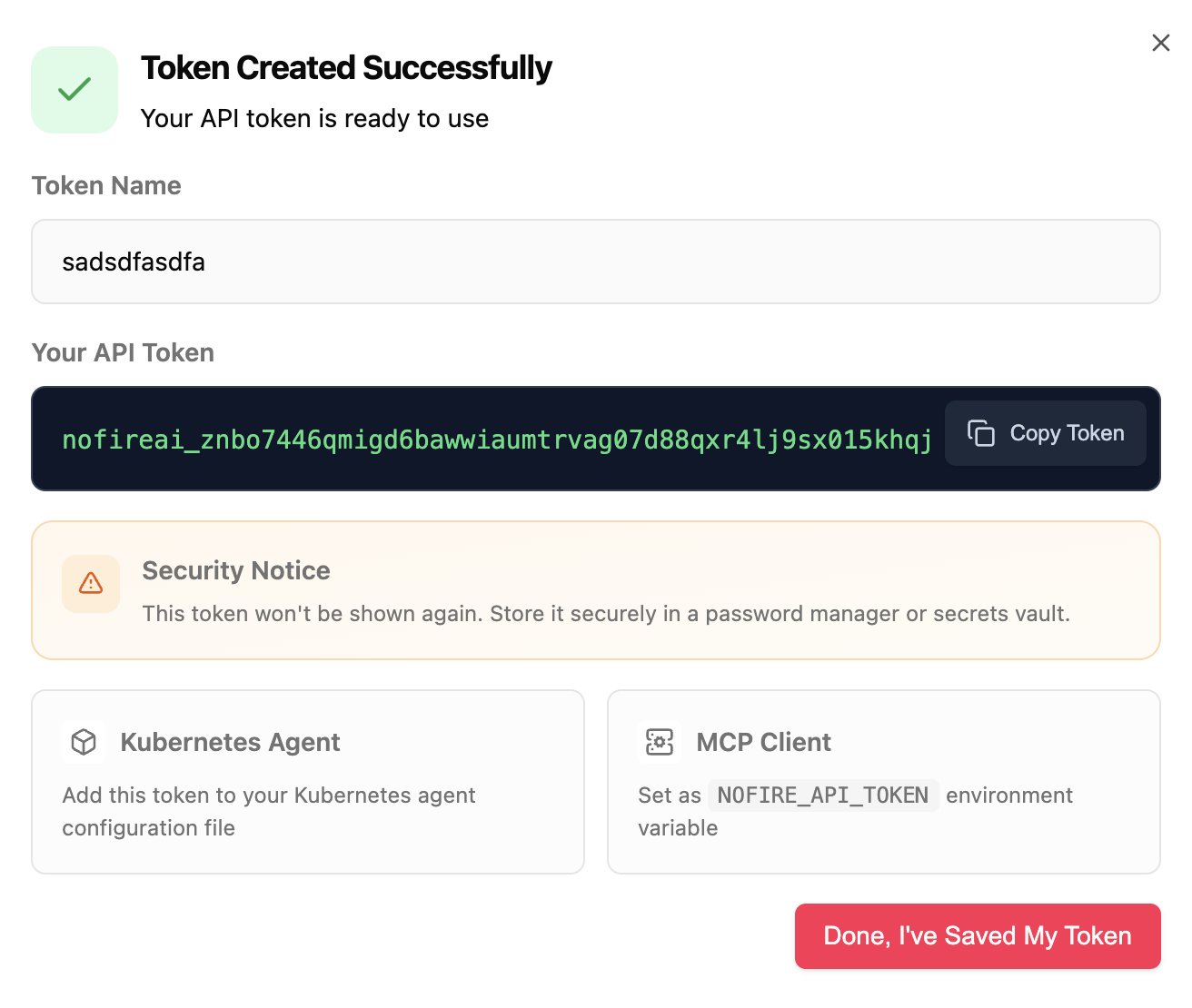Click the Token Name label
This screenshot has width=1192, height=1008.
click(x=106, y=185)
